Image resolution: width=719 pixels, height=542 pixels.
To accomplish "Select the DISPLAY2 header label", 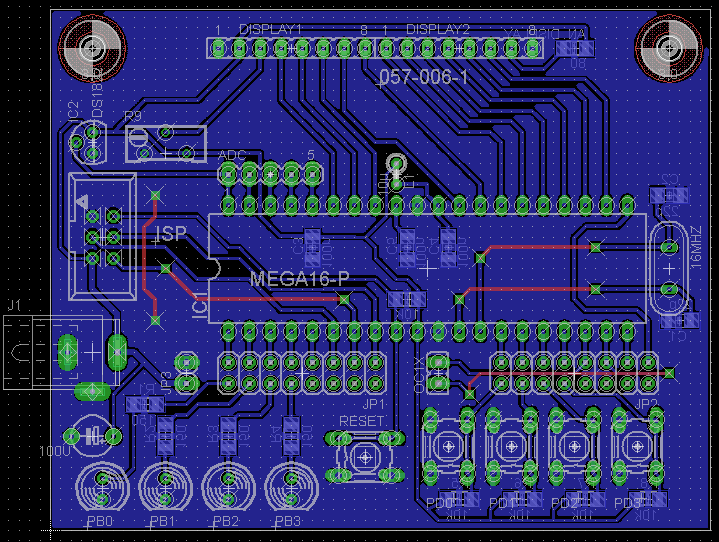I will tap(438, 30).
